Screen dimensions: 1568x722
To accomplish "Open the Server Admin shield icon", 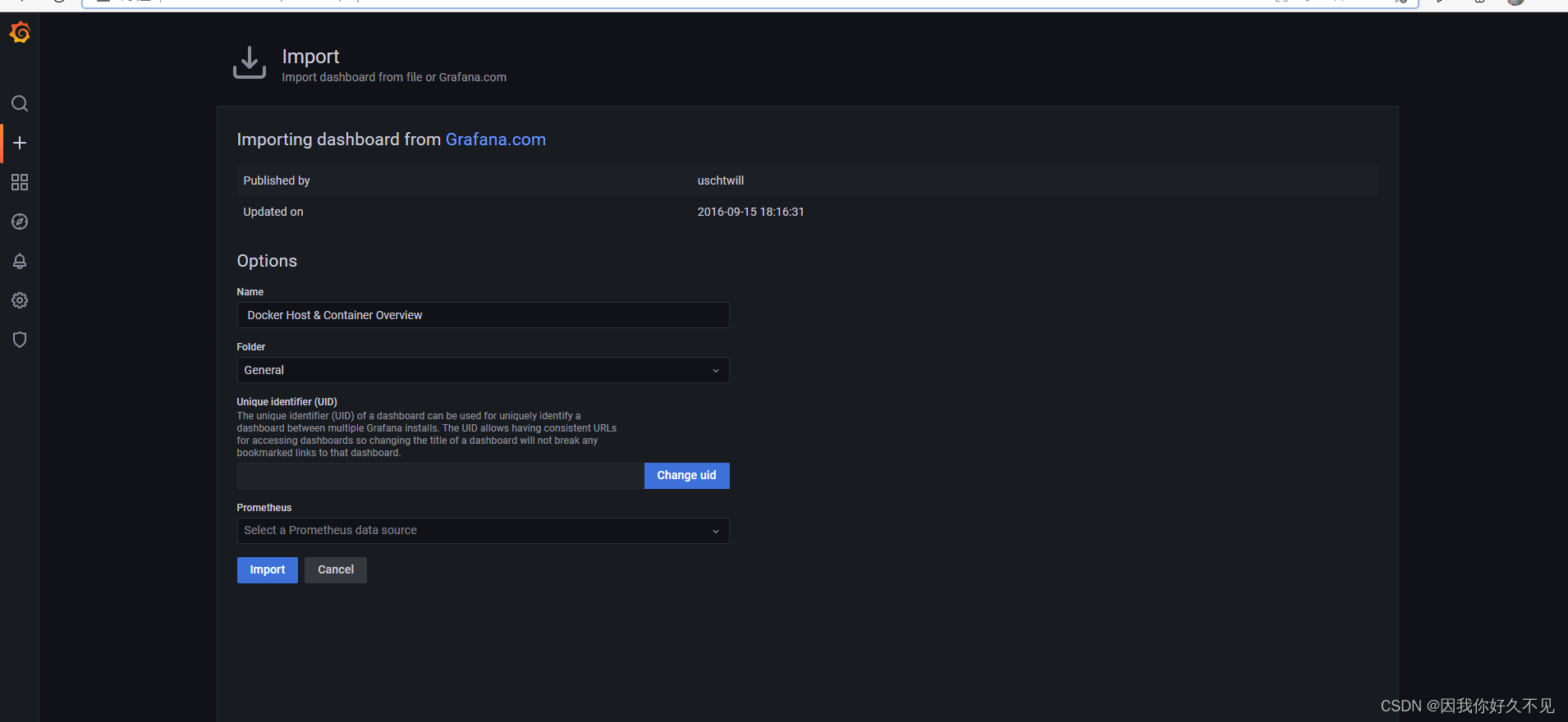I will point(20,340).
